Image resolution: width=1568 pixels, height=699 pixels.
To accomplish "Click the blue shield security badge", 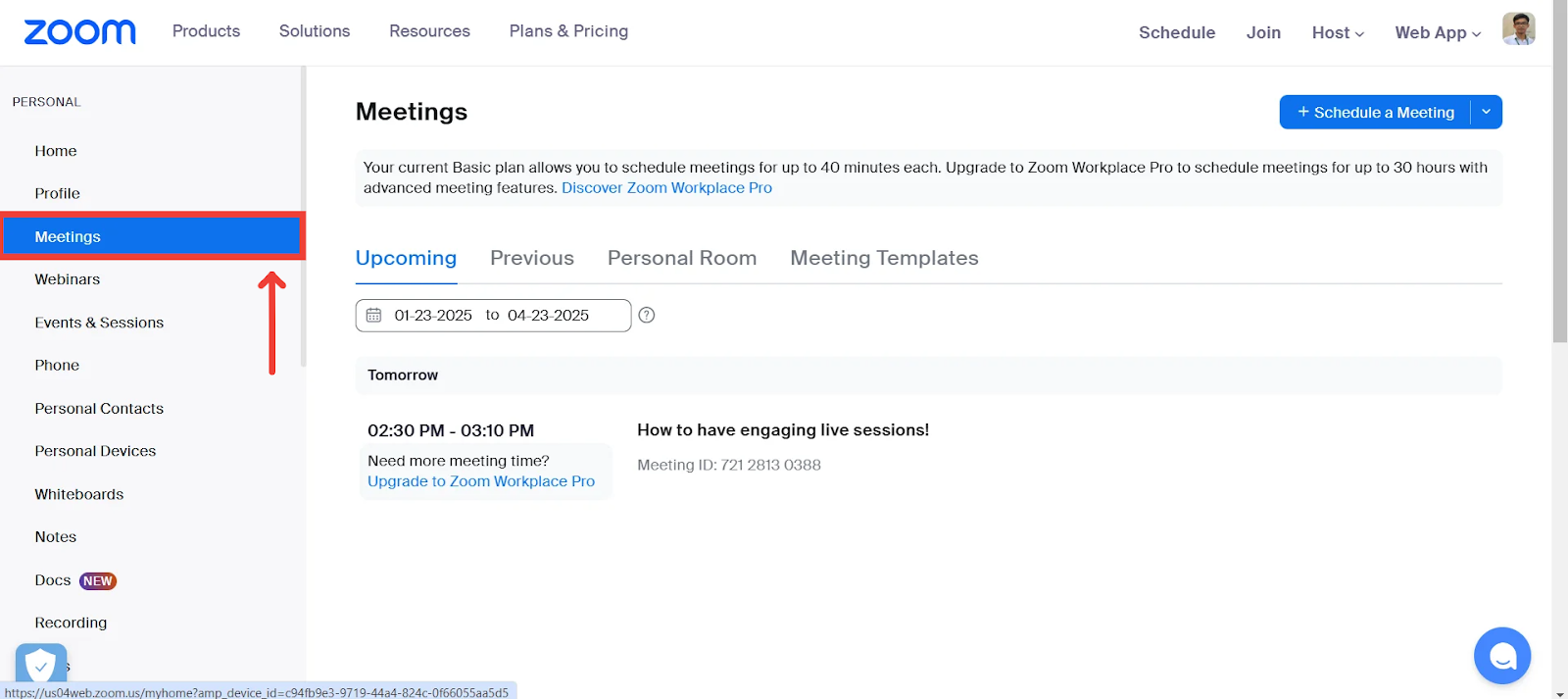I will 41,666.
